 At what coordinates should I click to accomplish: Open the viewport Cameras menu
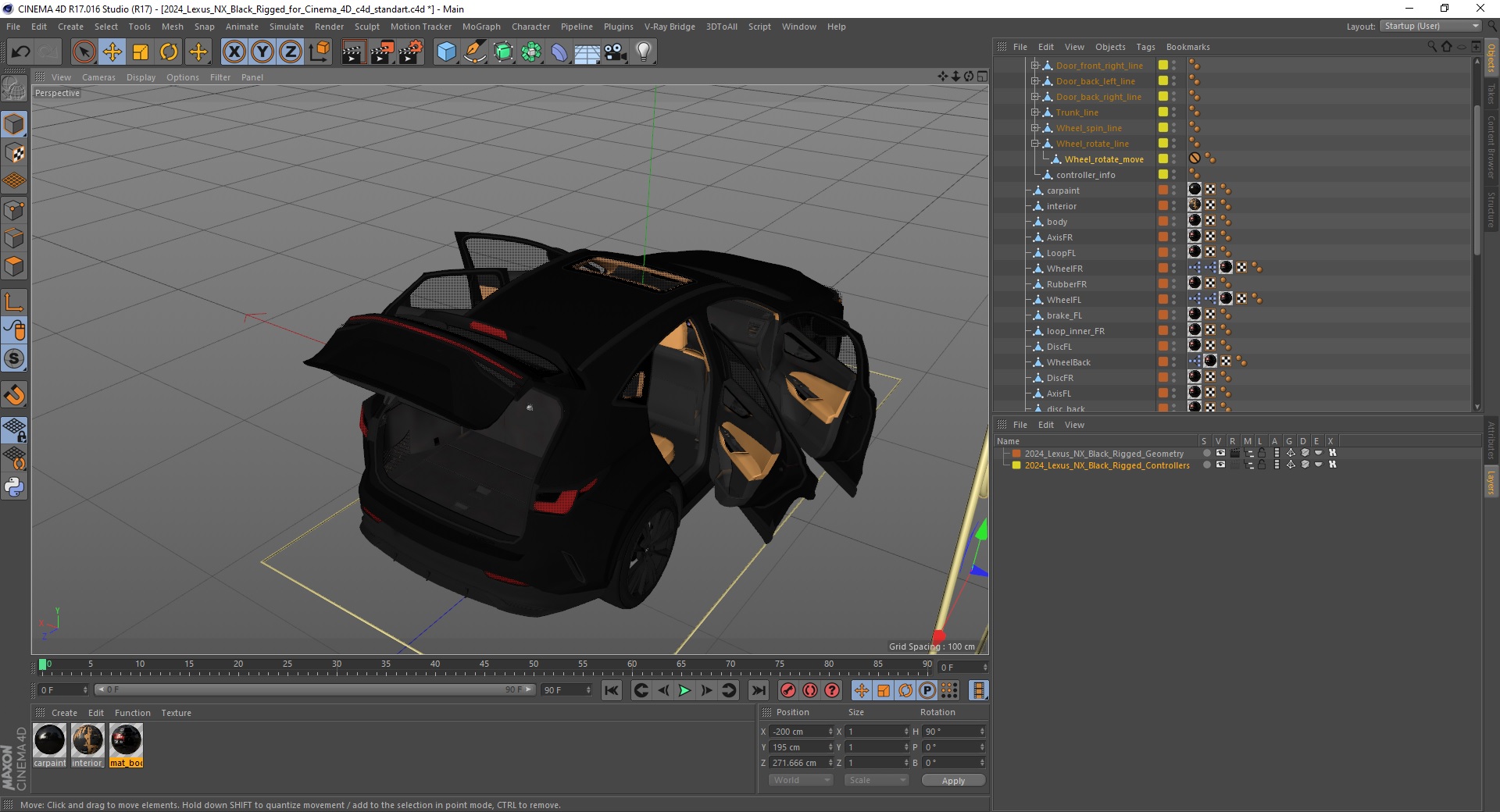[x=98, y=77]
